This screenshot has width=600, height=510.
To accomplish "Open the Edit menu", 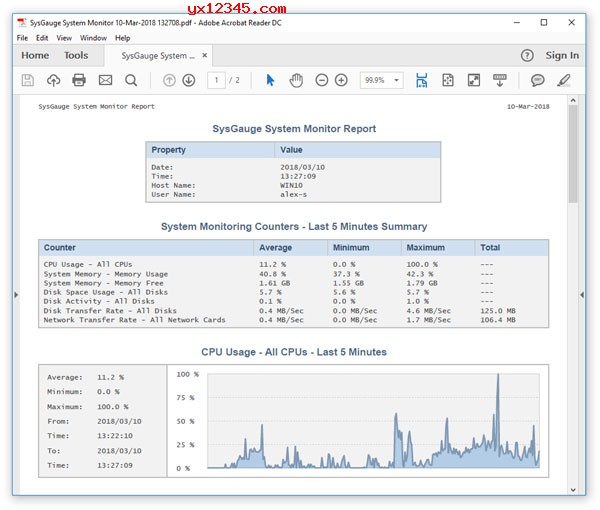I will pyautogui.click(x=42, y=38).
